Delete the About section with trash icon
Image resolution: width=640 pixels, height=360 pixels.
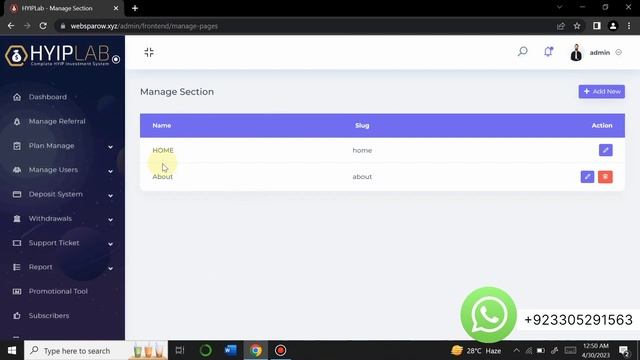tap(605, 177)
